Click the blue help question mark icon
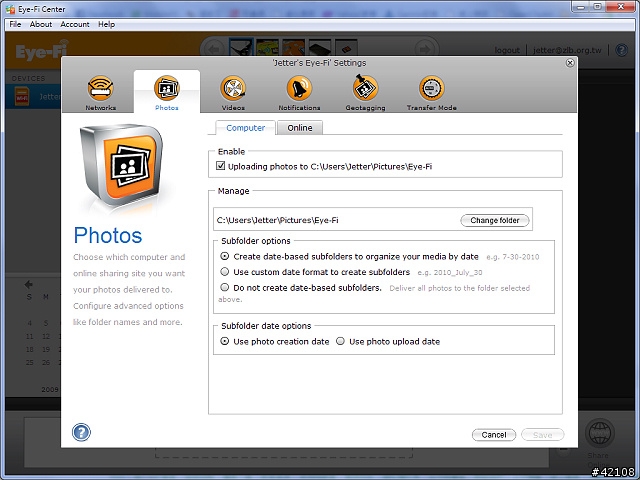The image size is (640, 480). point(81,432)
